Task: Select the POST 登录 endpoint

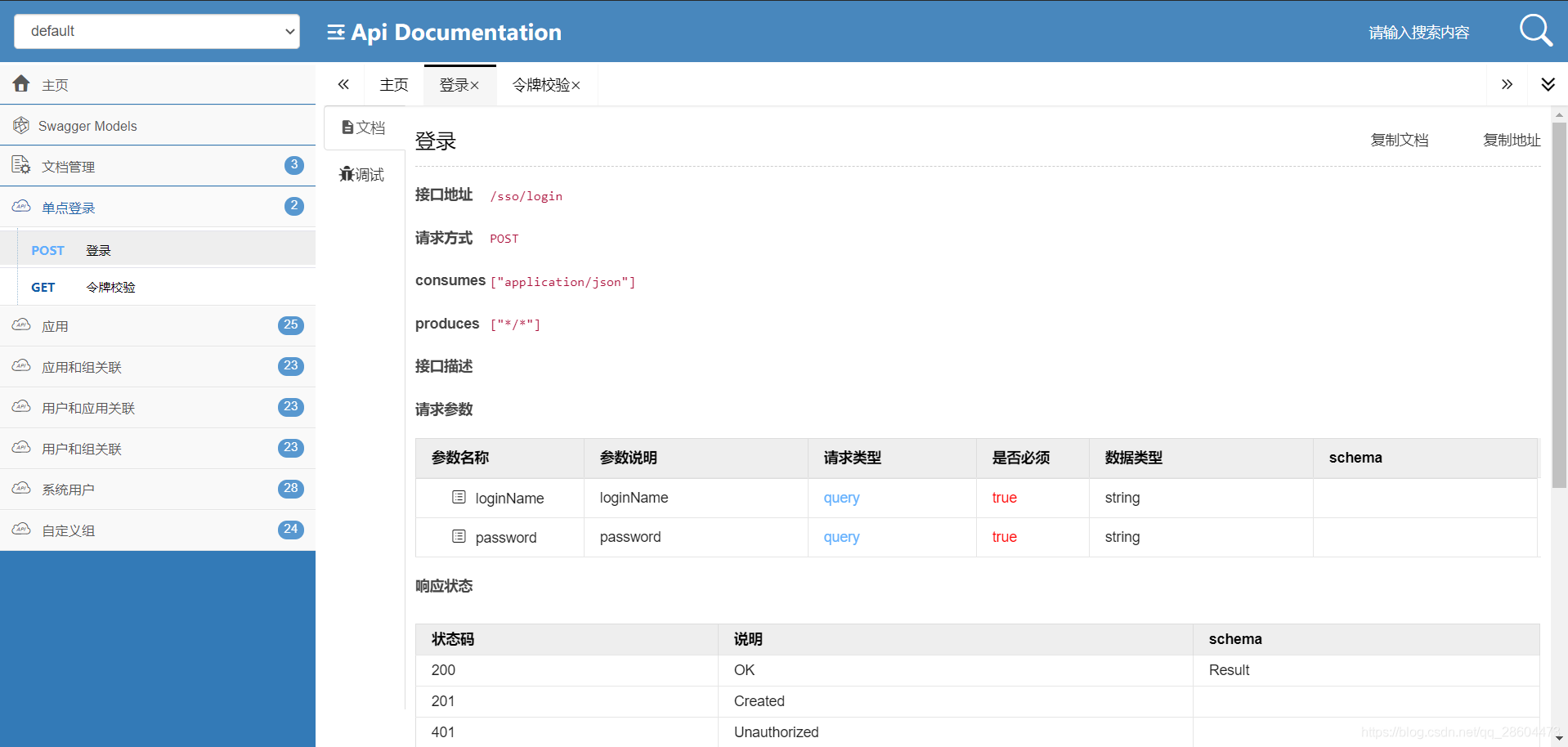Action: (158, 250)
